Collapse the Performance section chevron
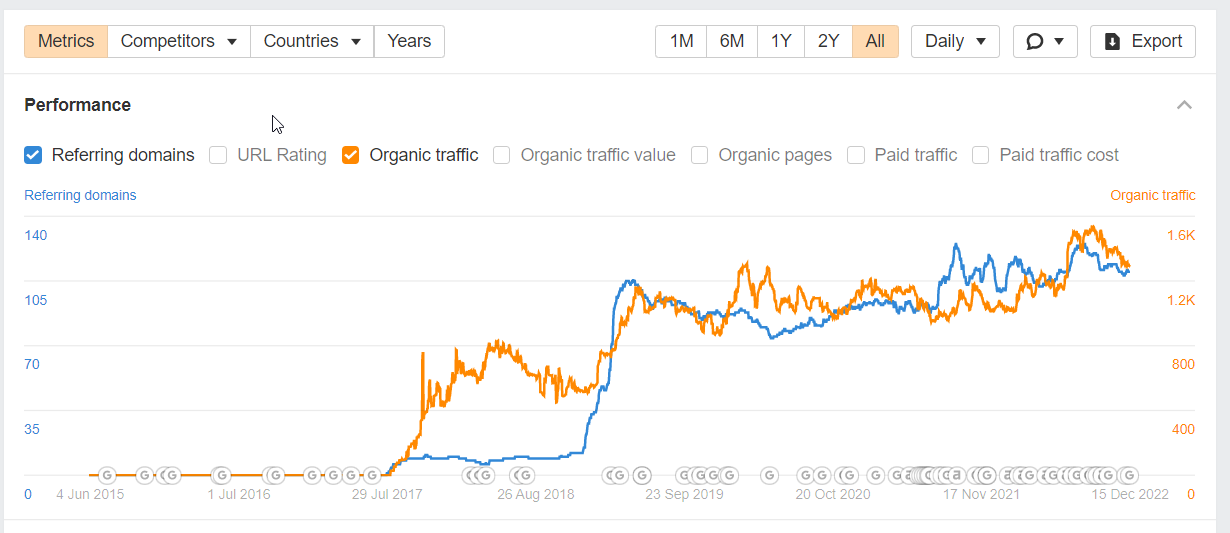The width and height of the screenshot is (1230, 533). 1185,105
